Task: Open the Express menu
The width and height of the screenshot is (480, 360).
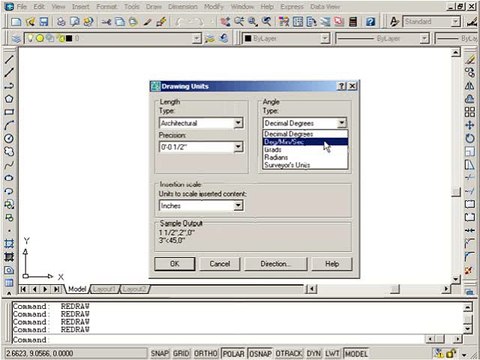Action: 292,6
